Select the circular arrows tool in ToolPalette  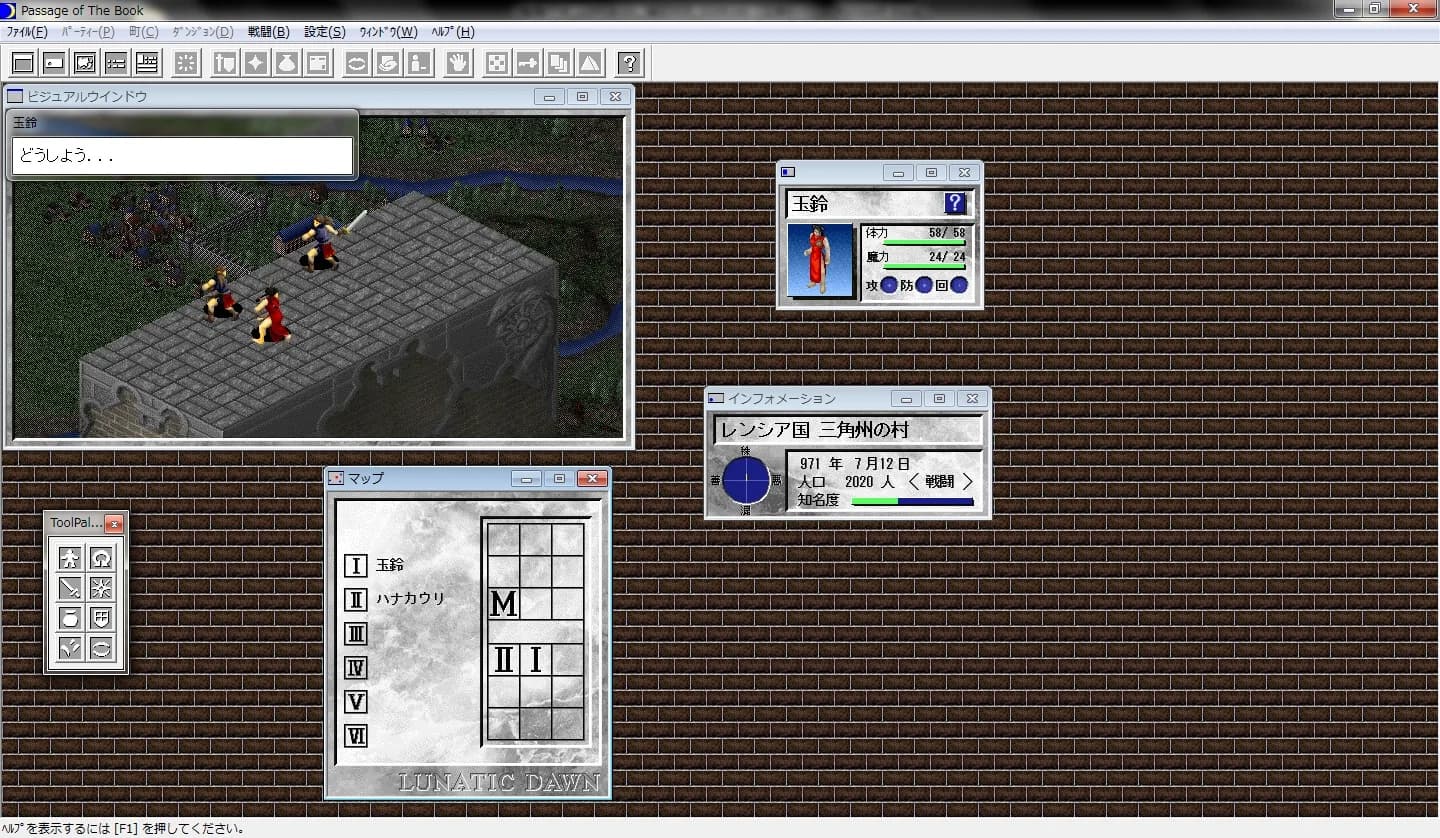point(101,648)
